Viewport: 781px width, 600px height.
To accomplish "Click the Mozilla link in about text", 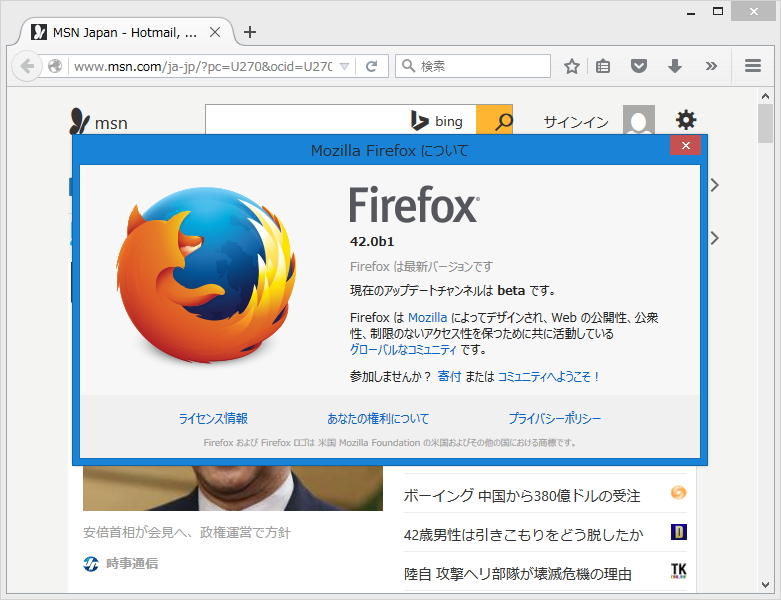I will pyautogui.click(x=427, y=317).
